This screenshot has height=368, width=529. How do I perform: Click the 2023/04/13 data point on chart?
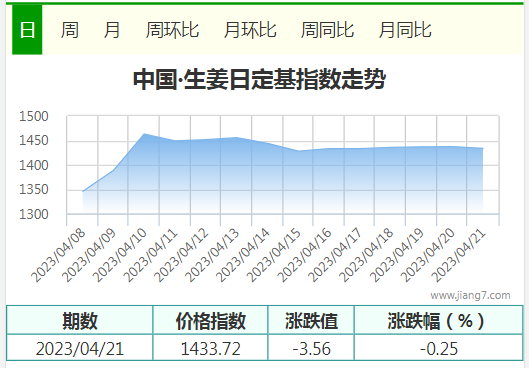coord(236,137)
